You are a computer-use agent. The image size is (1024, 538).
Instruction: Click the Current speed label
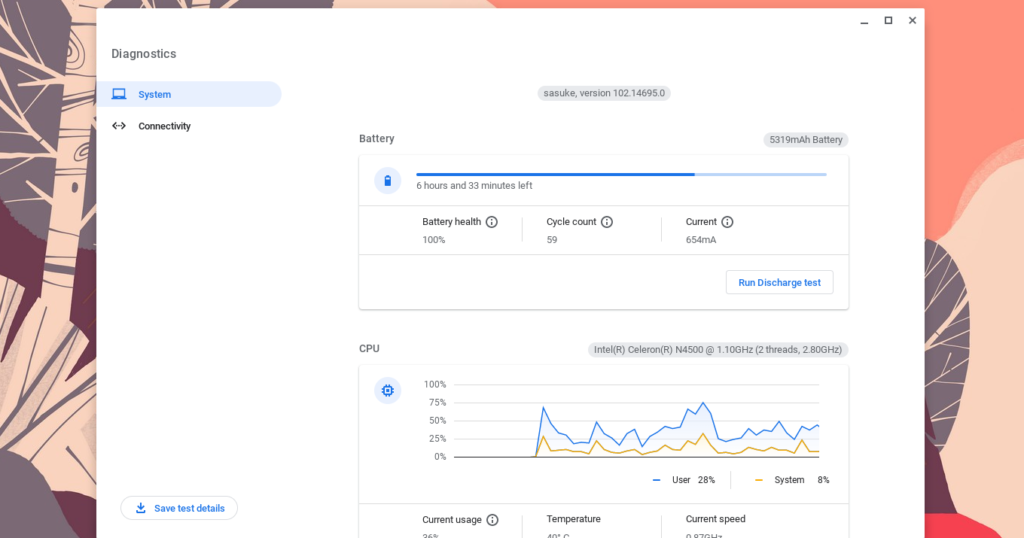coord(715,519)
